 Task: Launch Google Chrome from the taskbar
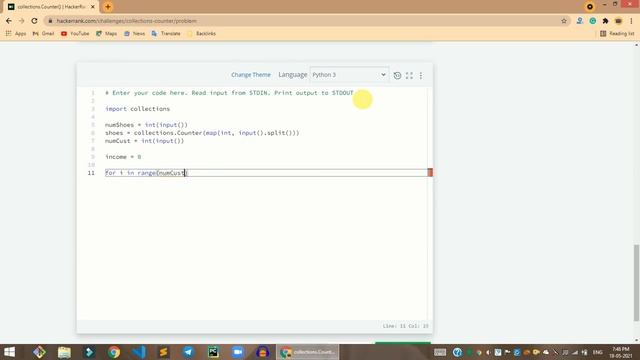[114, 352]
